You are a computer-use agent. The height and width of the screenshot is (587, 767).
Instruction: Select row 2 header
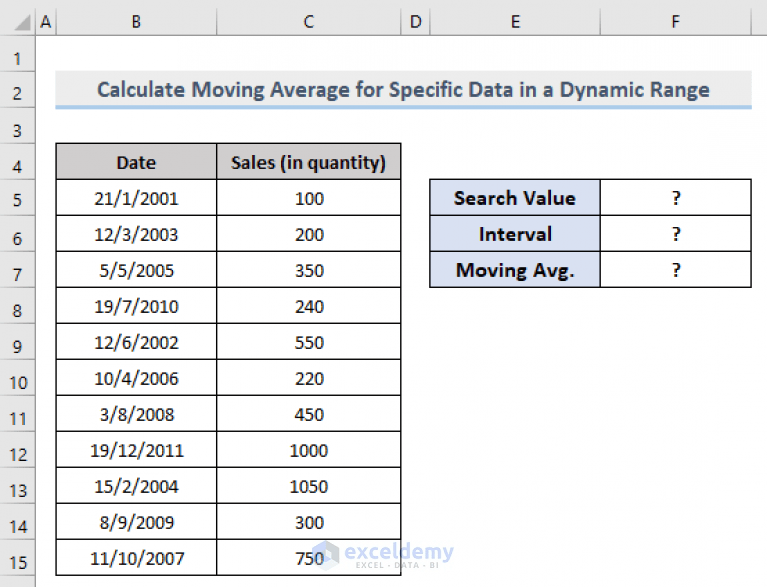point(18,90)
